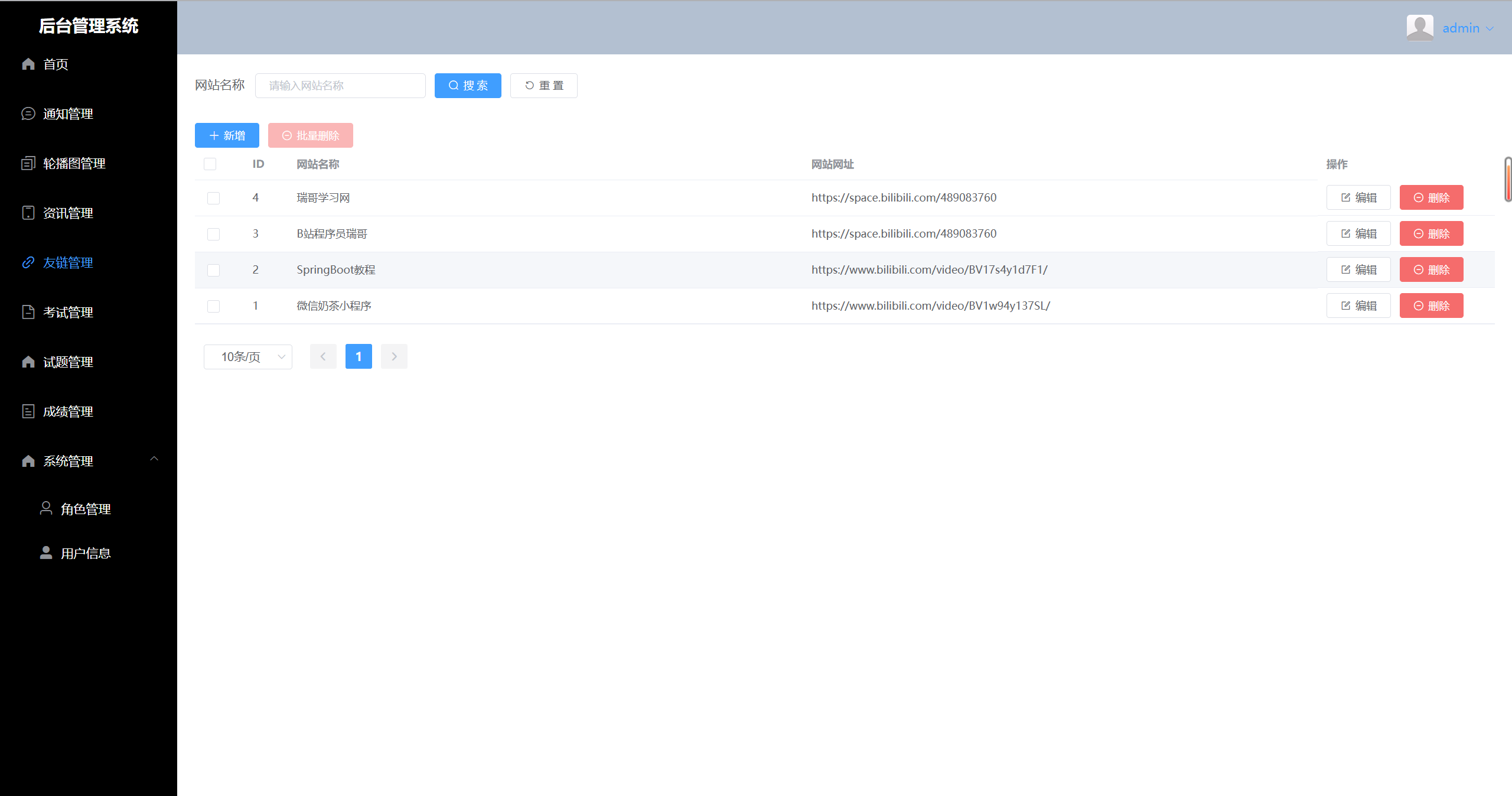Screen dimensions: 1512x796
Task: Open 试题管理 menu item
Action: click(89, 362)
